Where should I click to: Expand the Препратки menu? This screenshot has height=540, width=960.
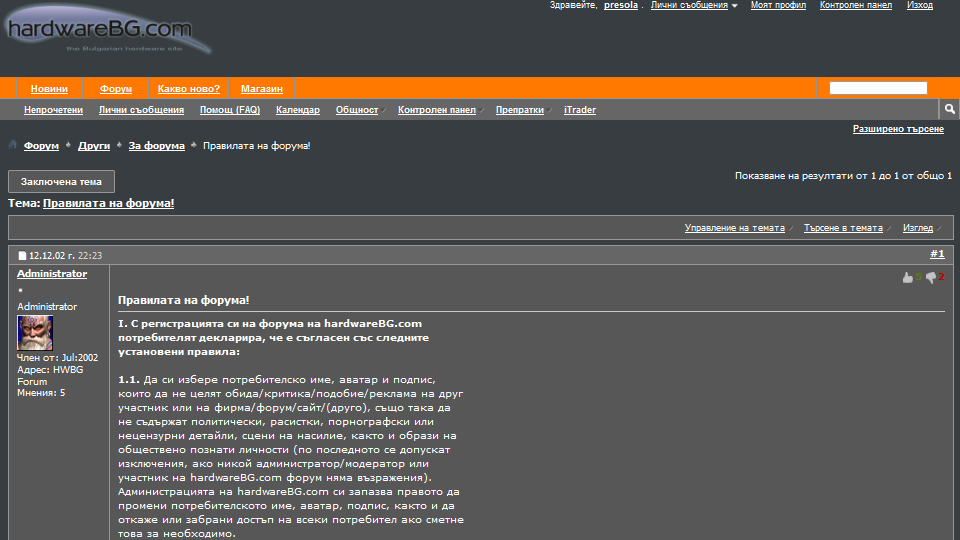tap(523, 110)
